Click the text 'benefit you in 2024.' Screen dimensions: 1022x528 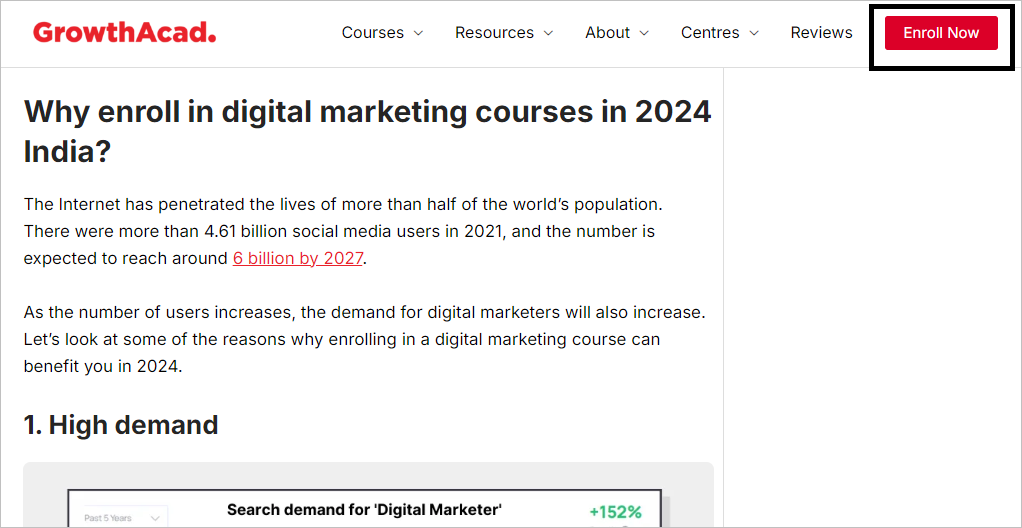pyautogui.click(x=103, y=366)
